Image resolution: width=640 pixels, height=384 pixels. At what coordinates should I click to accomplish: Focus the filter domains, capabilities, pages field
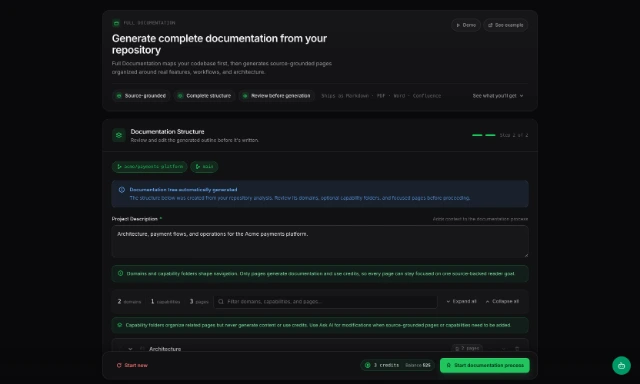click(x=325, y=302)
